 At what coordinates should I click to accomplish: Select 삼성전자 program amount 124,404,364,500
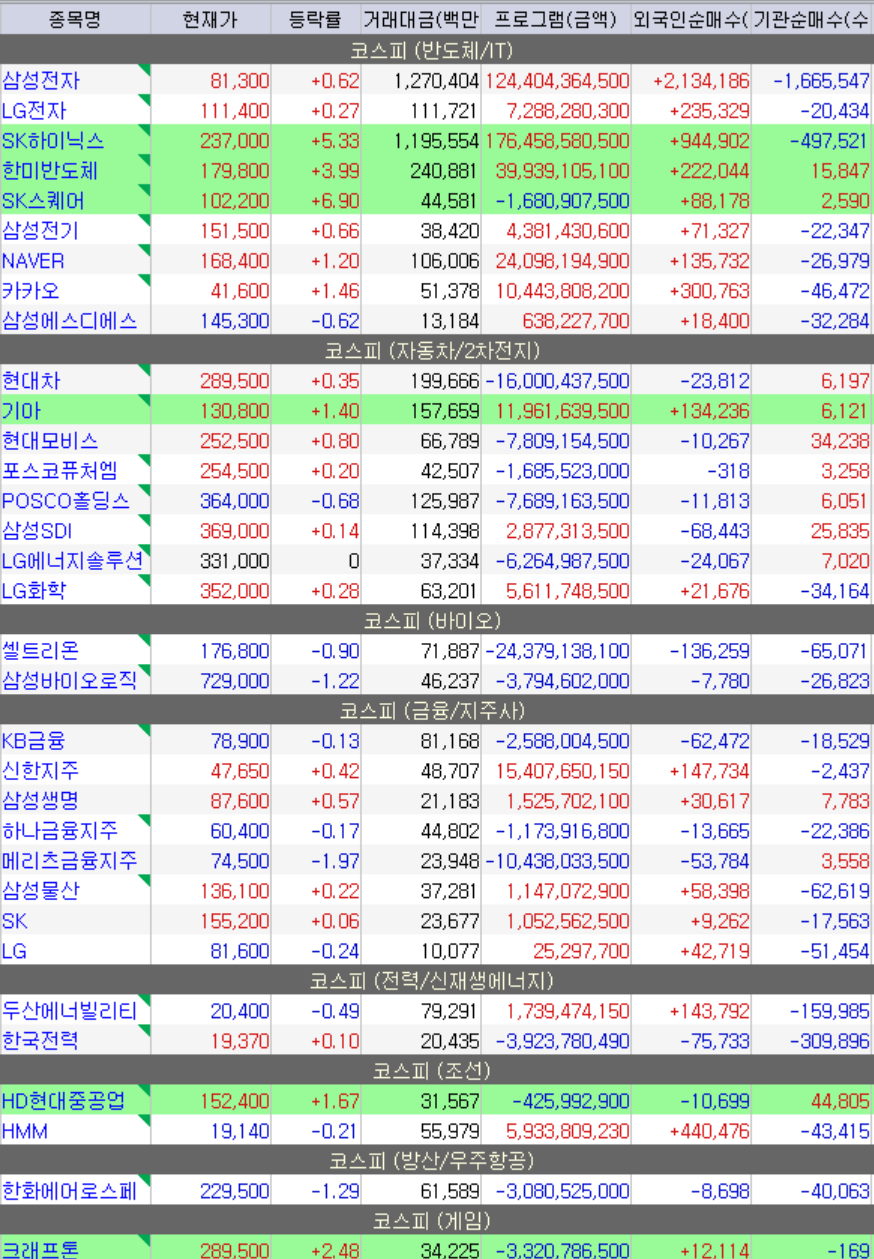coord(557,81)
